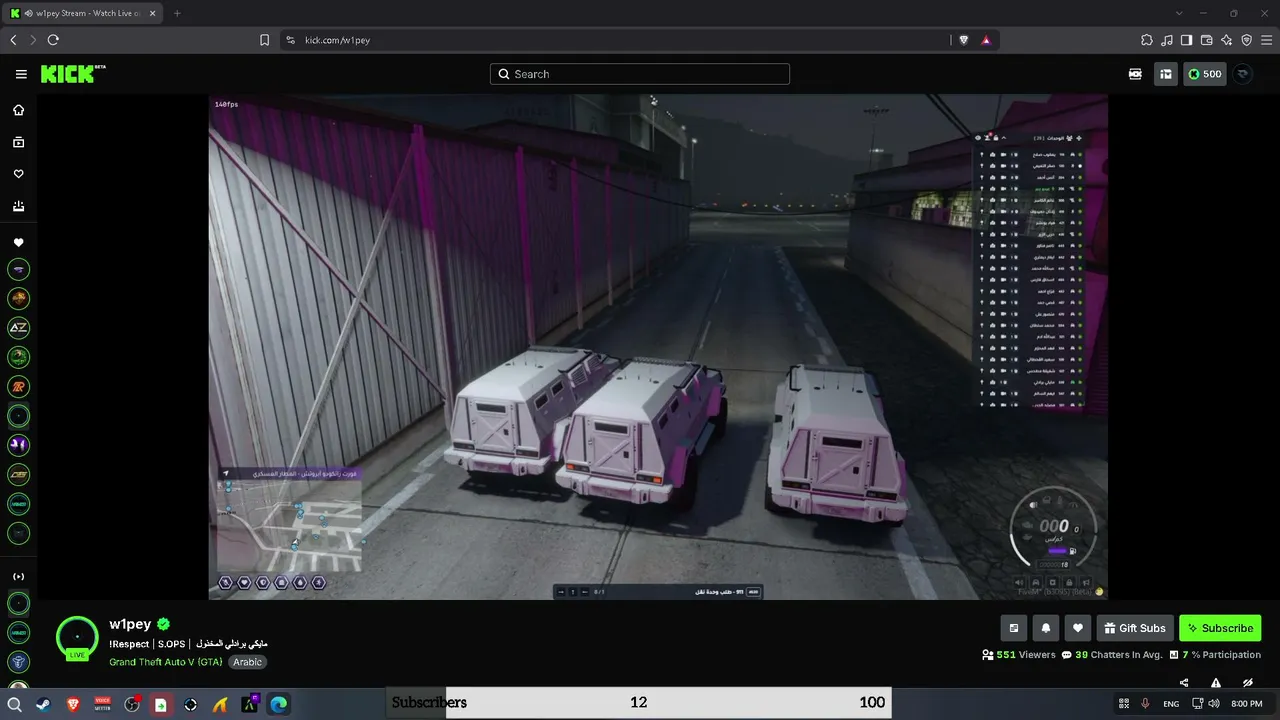1280x720 pixels.
Task: Open Microsoft Edge from the taskbar
Action: [278, 704]
